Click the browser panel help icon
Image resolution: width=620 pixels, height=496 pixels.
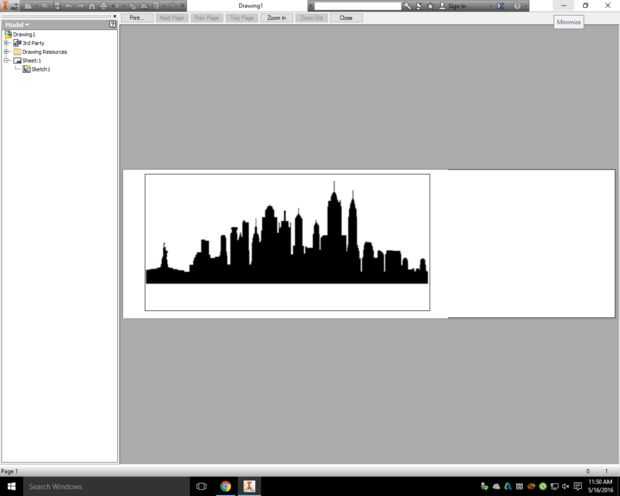click(x=112, y=24)
